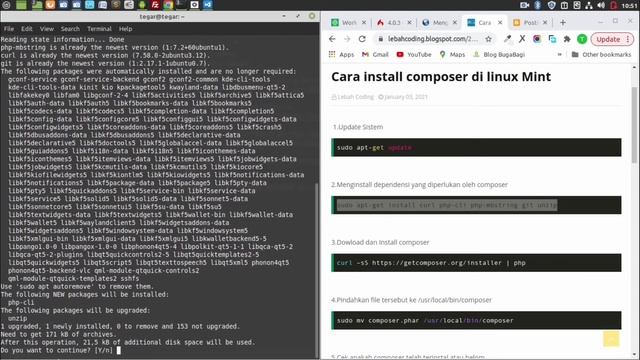Switch to the 'Work' Chrome tab
The width and height of the screenshot is (640, 360).
348,22
